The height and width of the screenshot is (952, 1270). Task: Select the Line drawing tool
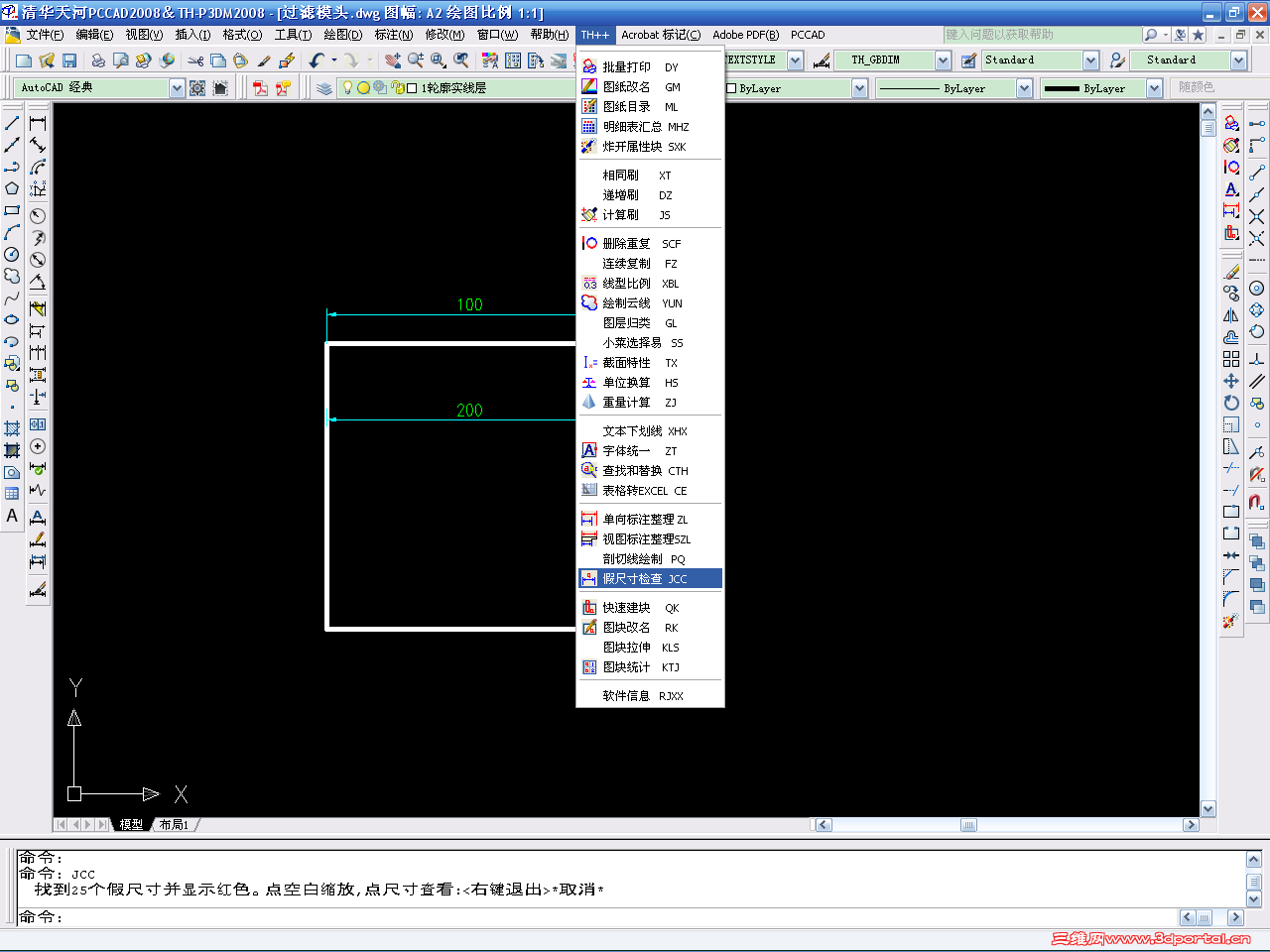(12, 123)
